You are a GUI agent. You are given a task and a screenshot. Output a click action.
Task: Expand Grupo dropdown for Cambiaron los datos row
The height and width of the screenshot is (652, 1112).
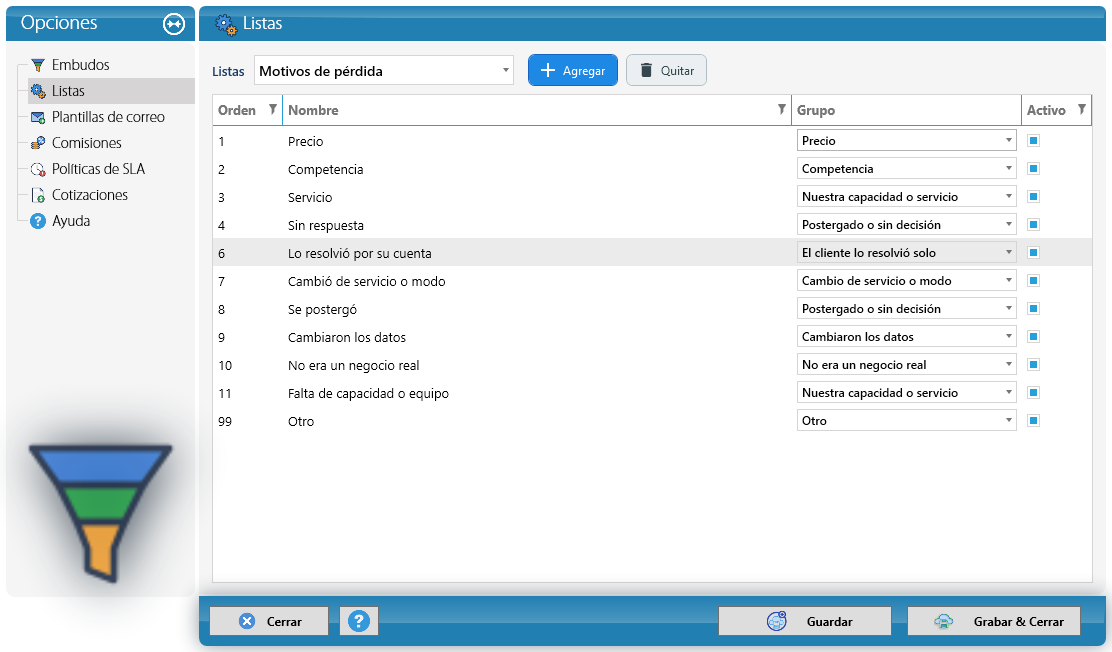click(906, 337)
